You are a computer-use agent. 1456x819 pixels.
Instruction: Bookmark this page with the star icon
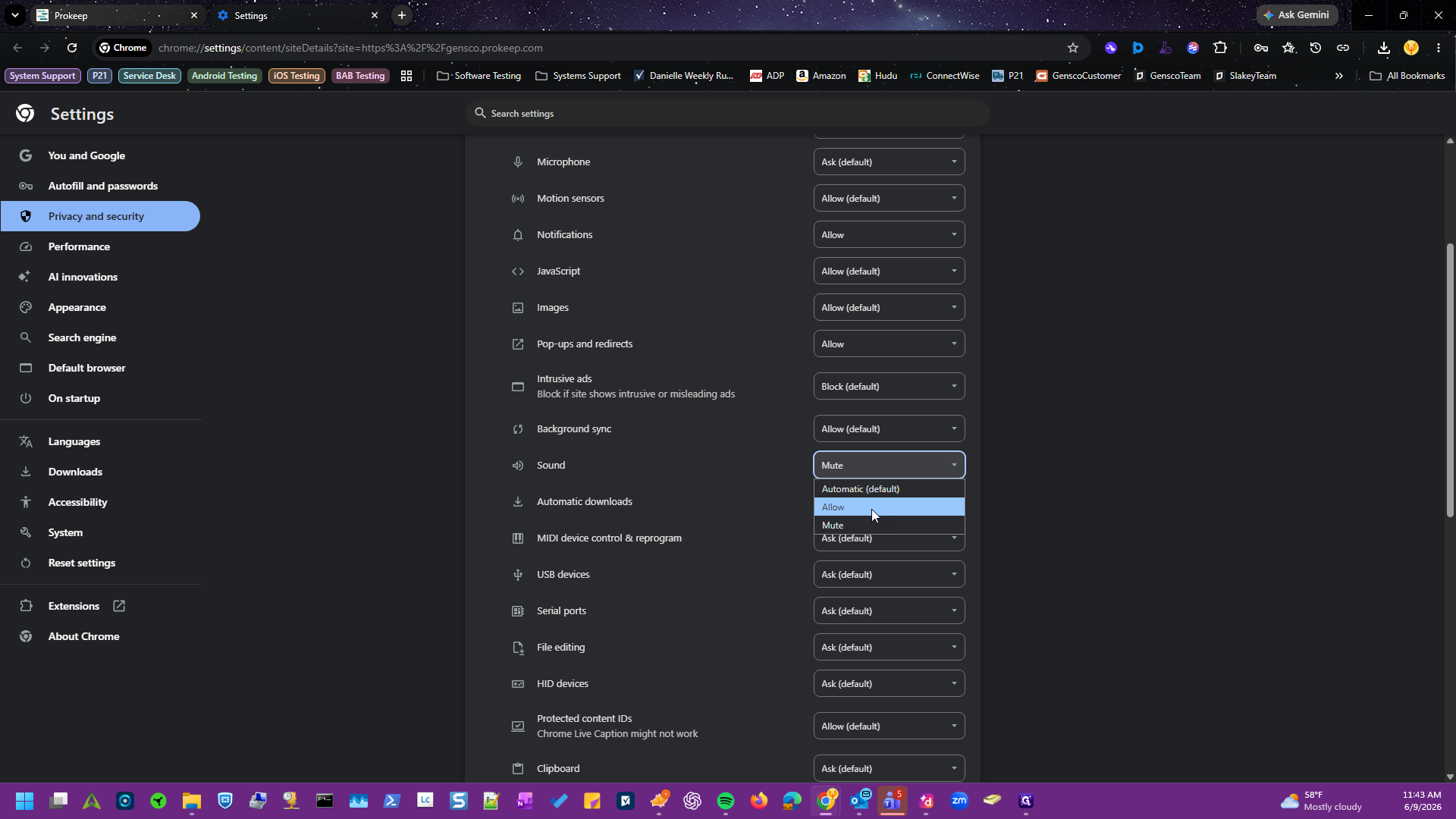coord(1073,48)
